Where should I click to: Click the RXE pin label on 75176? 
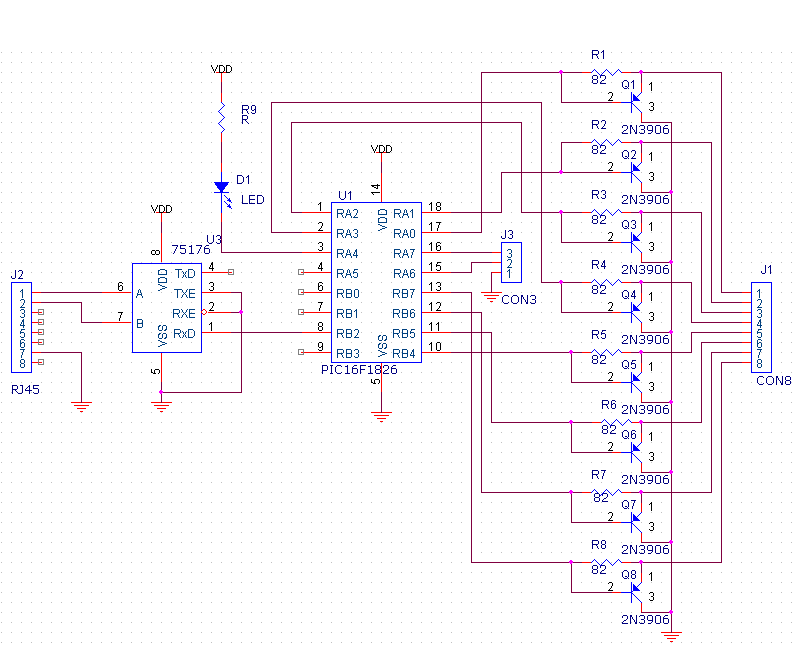pyautogui.click(x=184, y=314)
